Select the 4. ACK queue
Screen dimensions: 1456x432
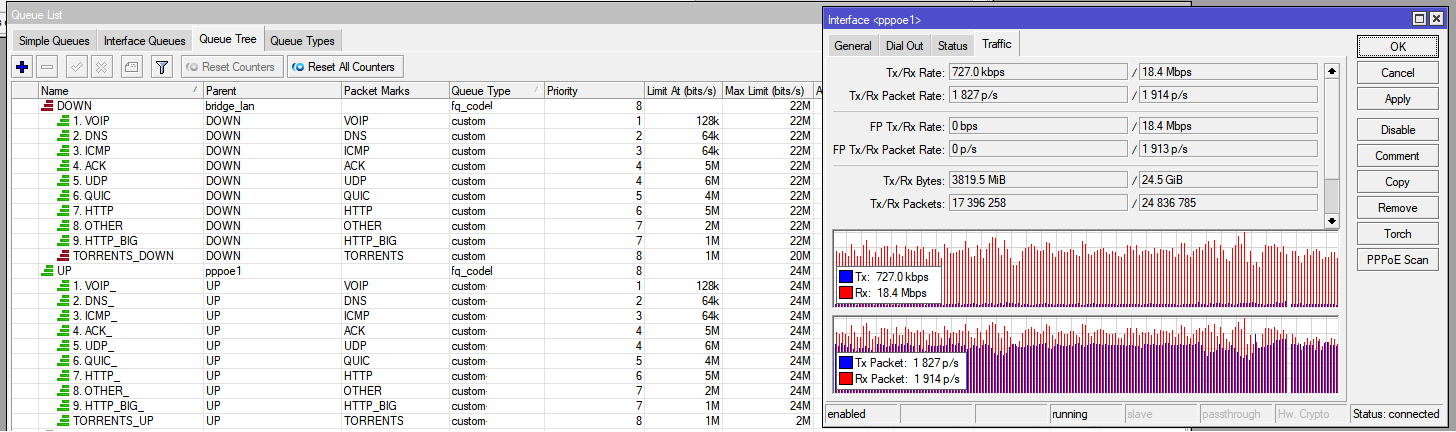(x=415, y=165)
